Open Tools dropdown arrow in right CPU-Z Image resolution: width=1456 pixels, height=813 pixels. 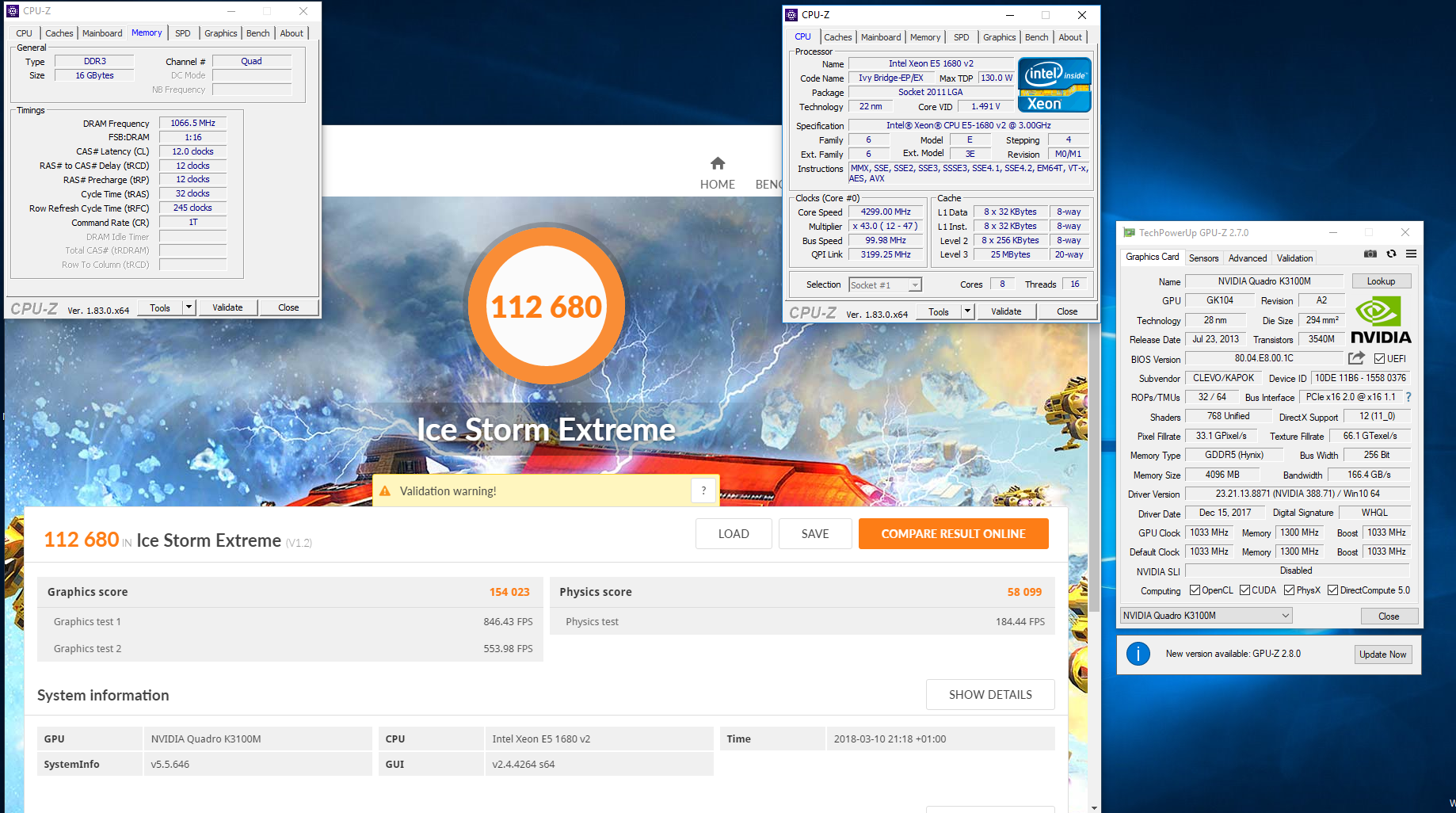(967, 311)
